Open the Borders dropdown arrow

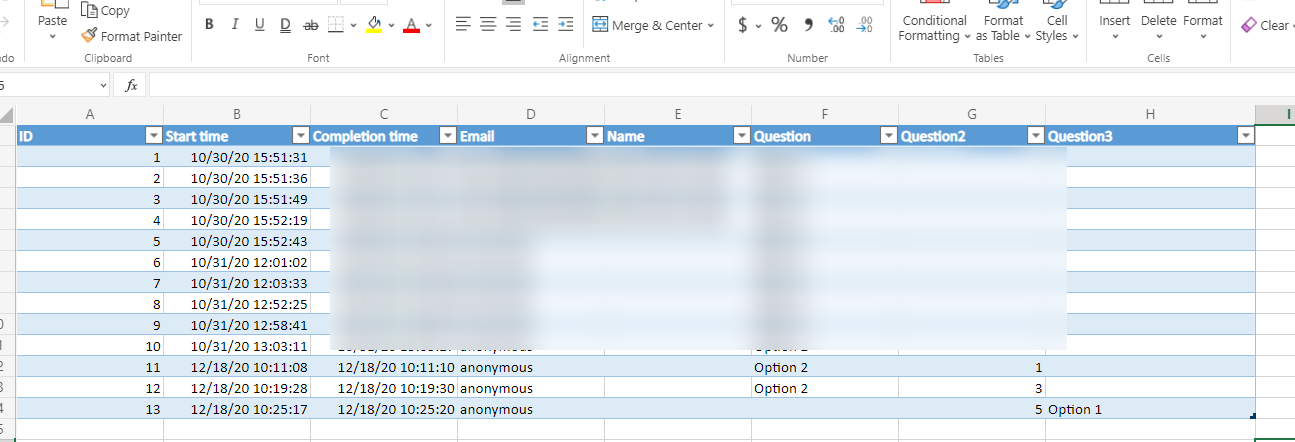(x=353, y=25)
